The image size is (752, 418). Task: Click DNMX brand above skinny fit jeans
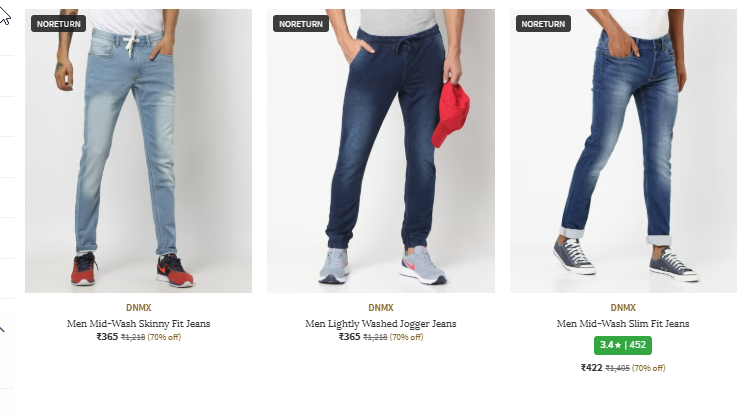point(139,308)
